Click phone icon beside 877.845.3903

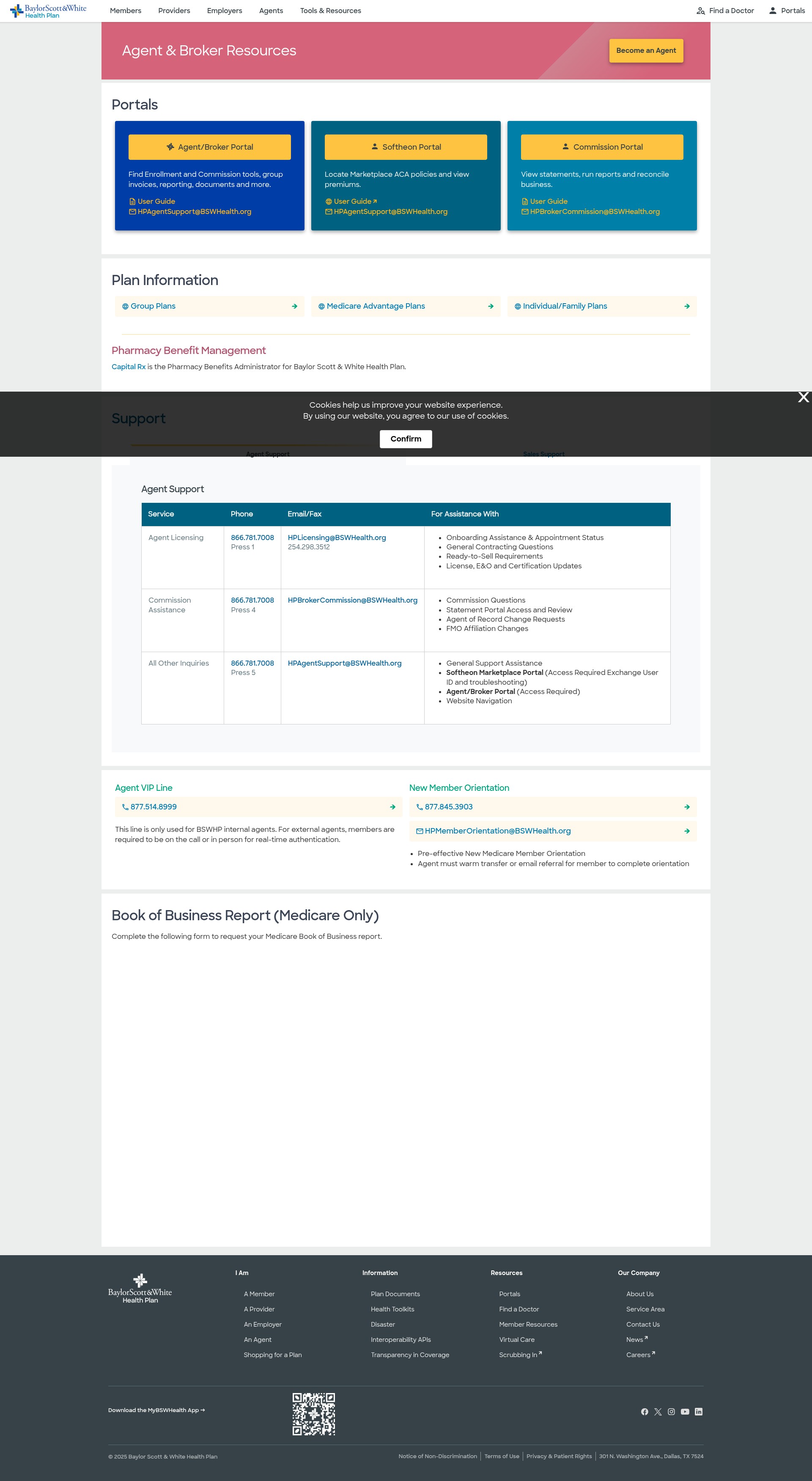coord(419,807)
